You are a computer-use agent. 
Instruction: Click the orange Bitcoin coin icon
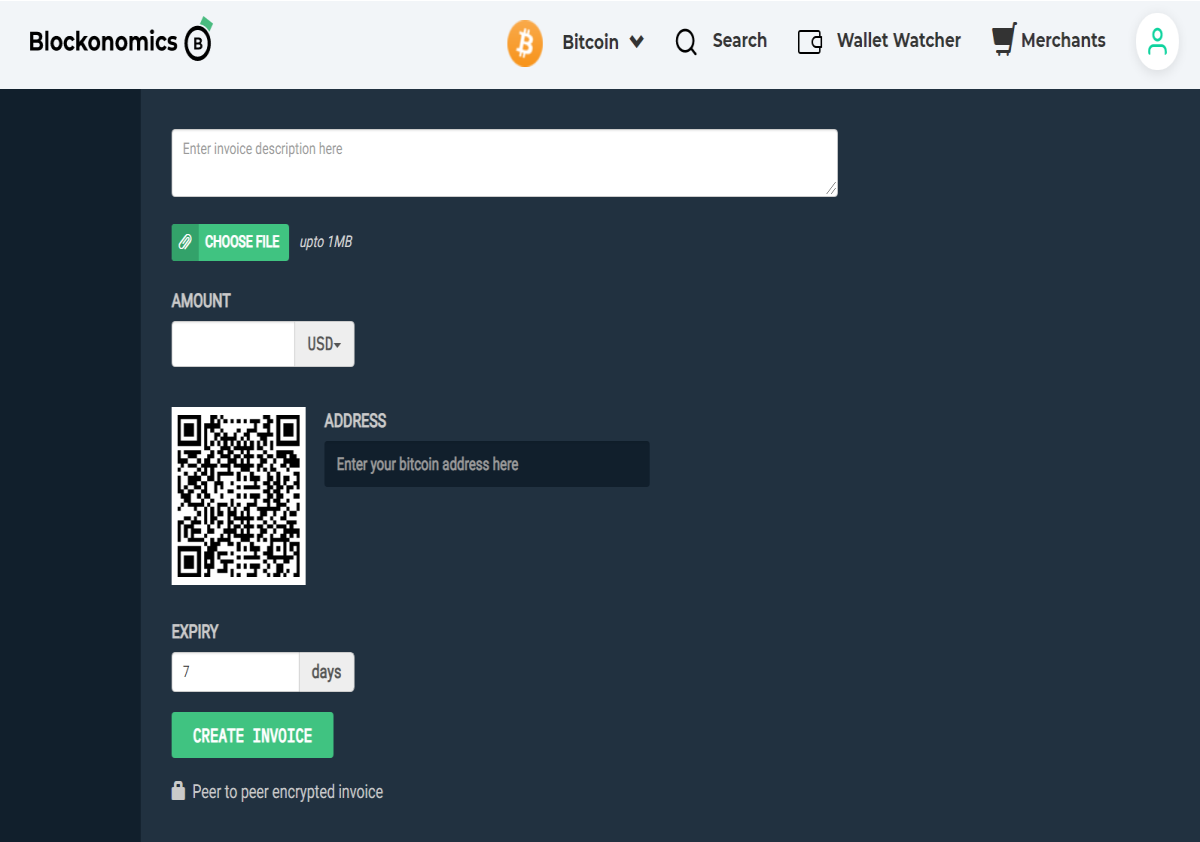525,44
